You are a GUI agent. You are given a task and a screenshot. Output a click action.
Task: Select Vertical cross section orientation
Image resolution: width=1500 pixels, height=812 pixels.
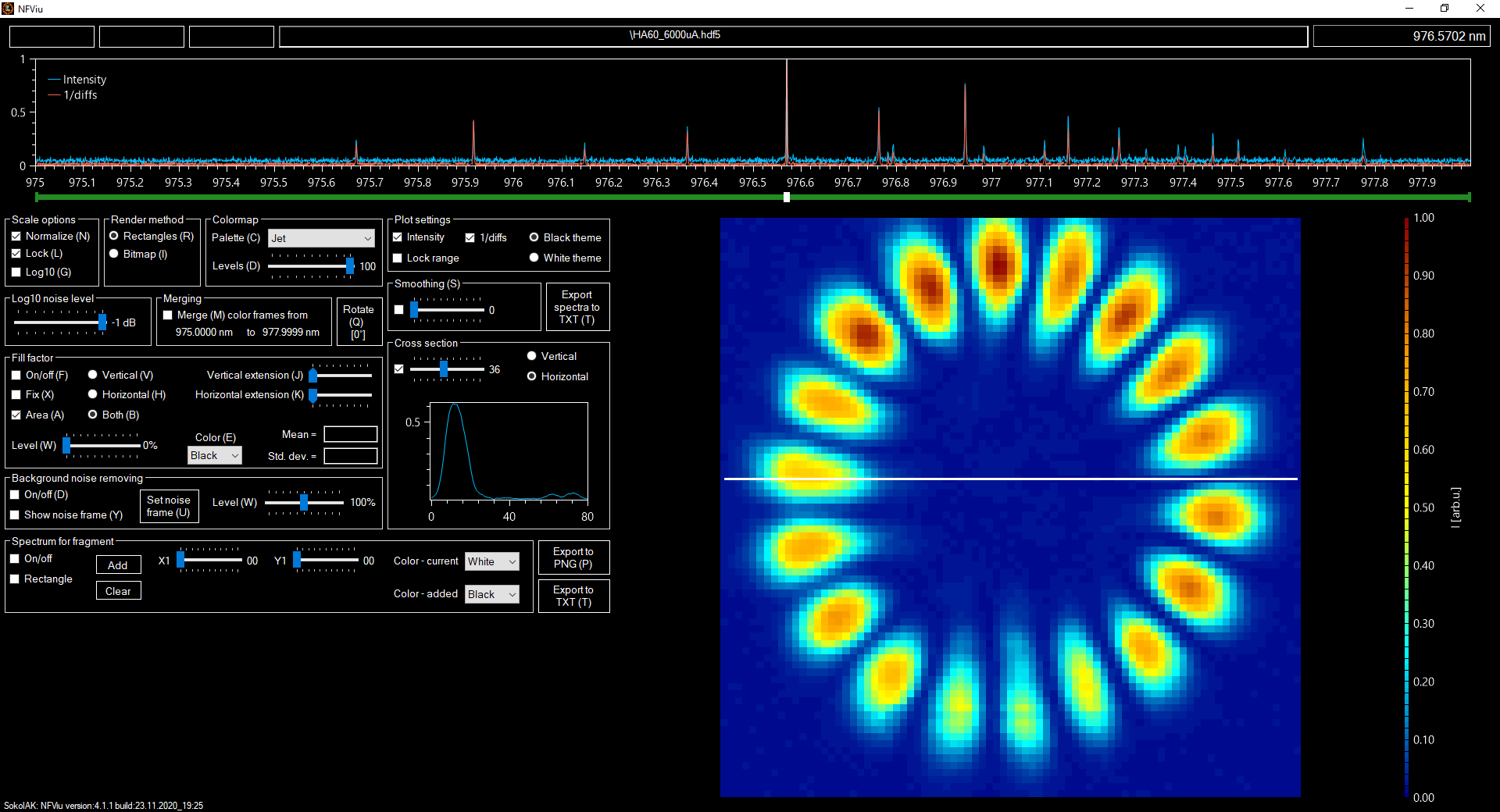(x=532, y=356)
